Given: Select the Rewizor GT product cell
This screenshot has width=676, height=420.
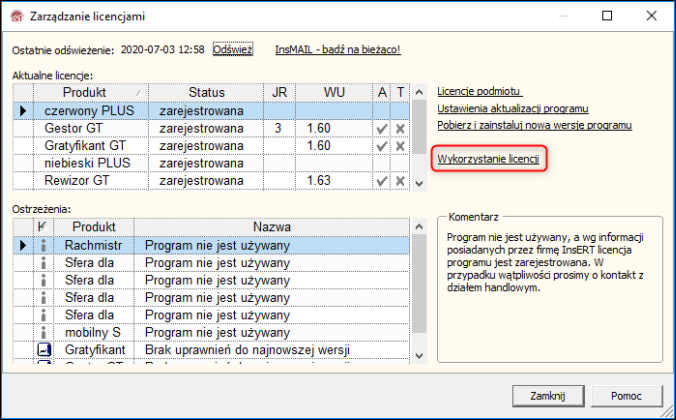Looking at the screenshot, I should pos(91,180).
